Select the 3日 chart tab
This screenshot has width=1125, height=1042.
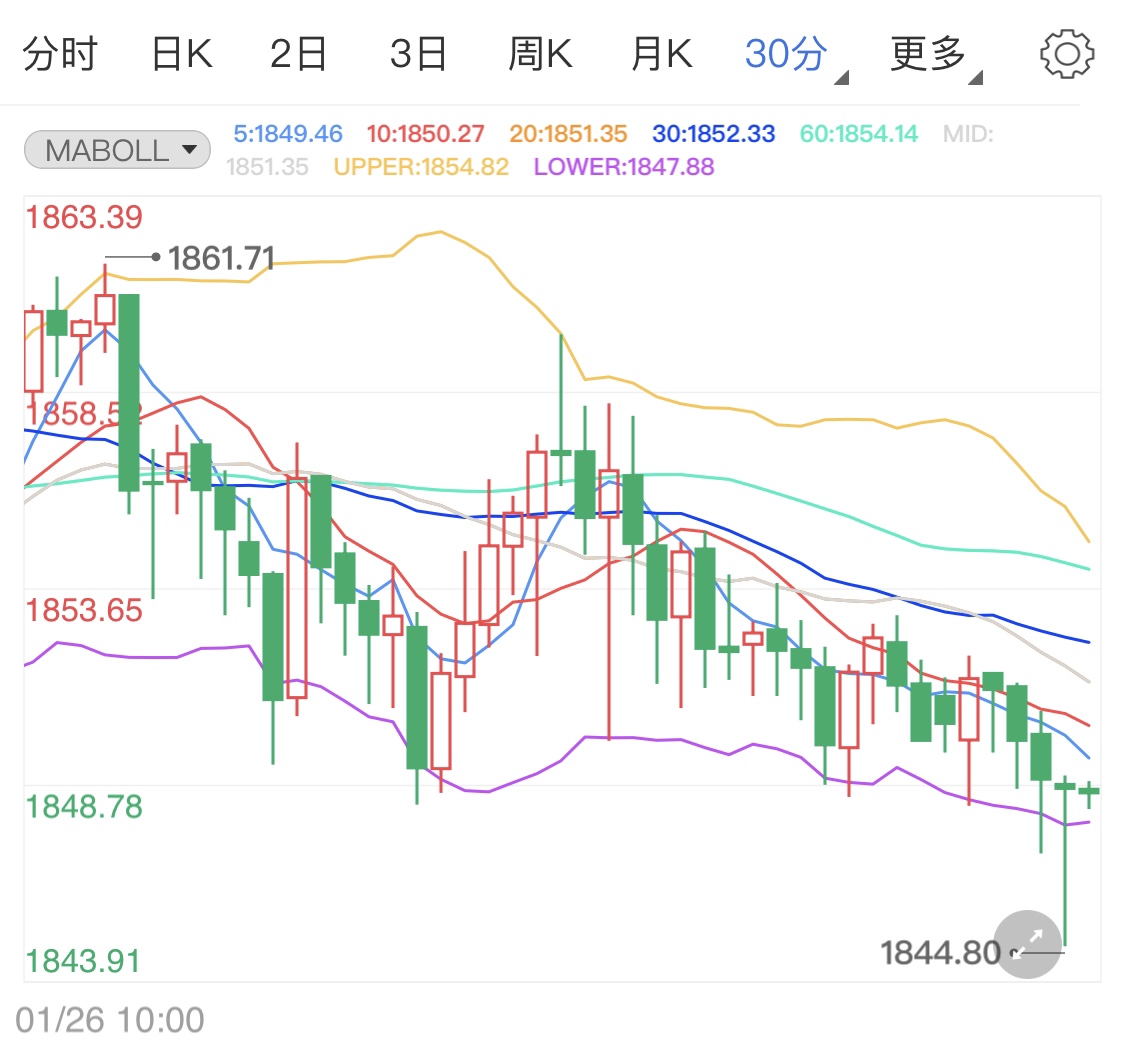coord(418,54)
